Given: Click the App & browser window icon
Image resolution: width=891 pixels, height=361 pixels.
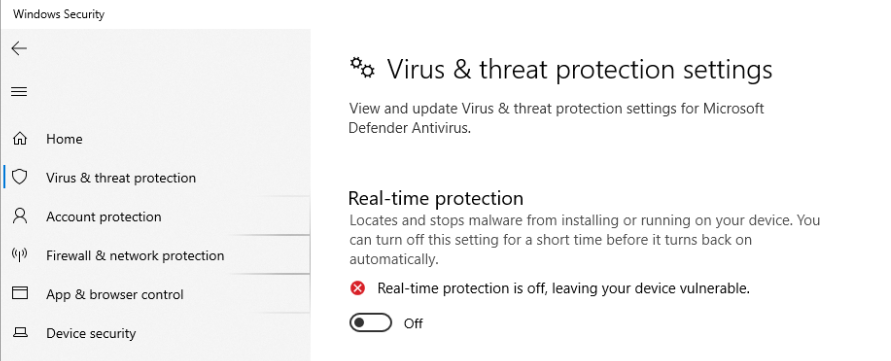Looking at the screenshot, I should coord(20,293).
